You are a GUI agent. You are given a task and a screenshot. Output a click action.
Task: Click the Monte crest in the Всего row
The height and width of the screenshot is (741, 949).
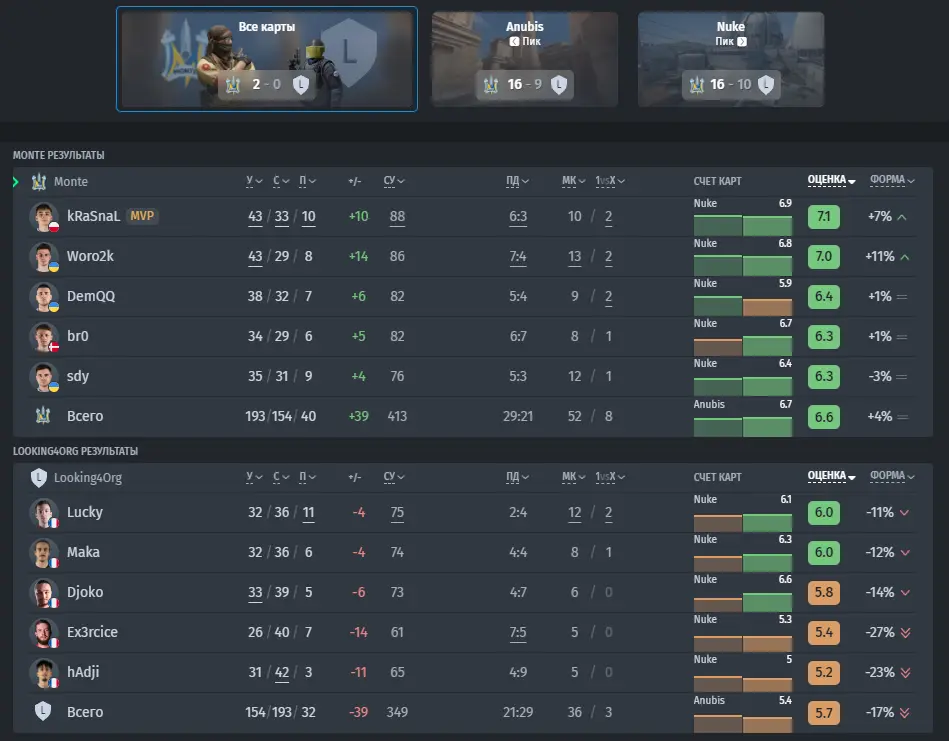pyautogui.click(x=42, y=416)
